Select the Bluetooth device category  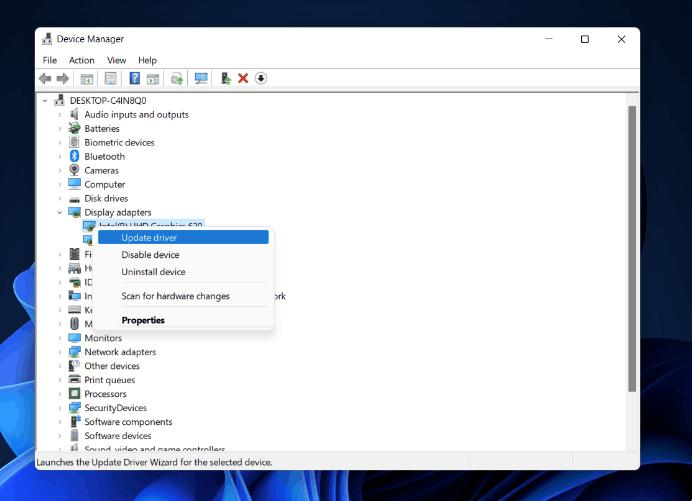pos(104,156)
